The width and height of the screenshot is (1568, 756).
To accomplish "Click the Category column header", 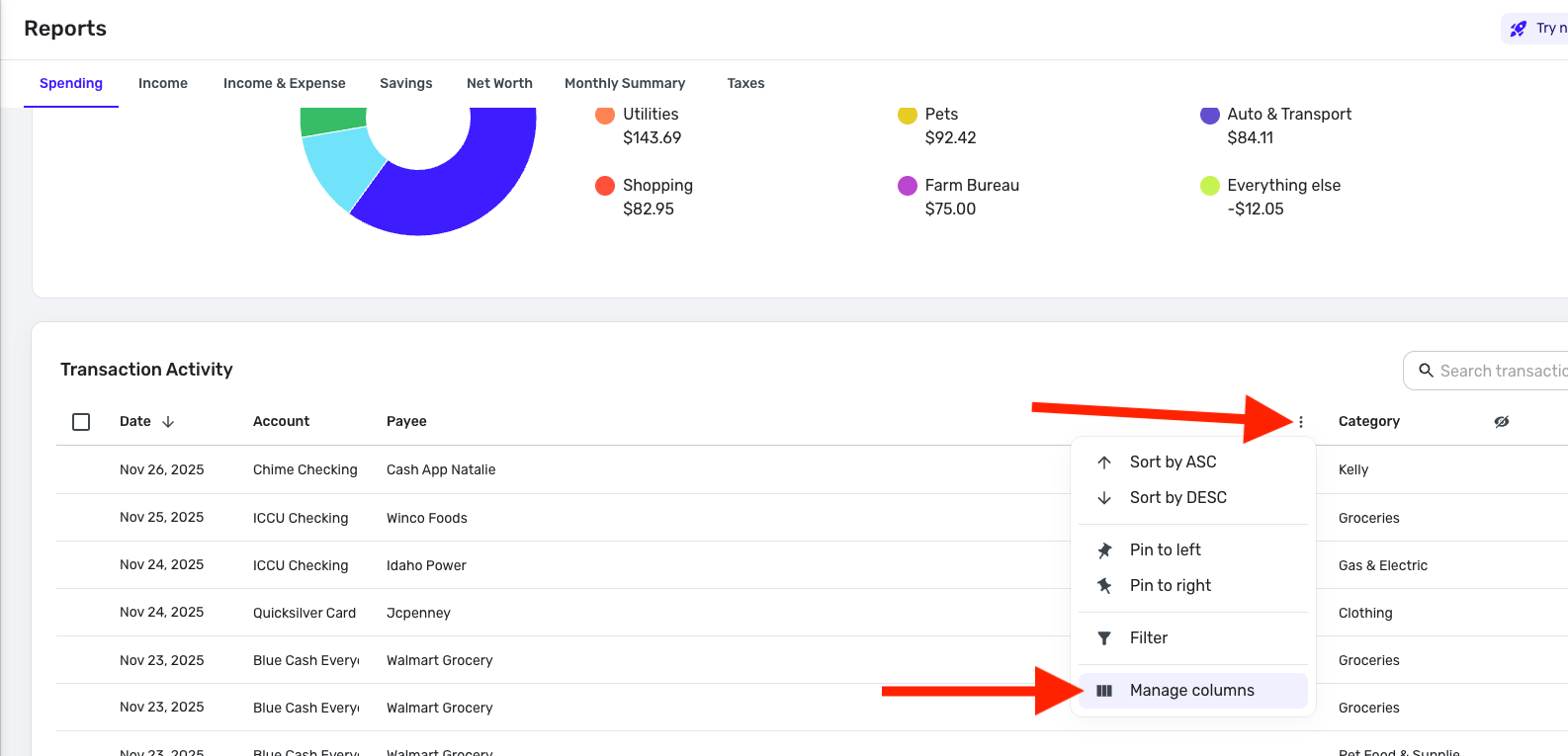I will (1369, 422).
